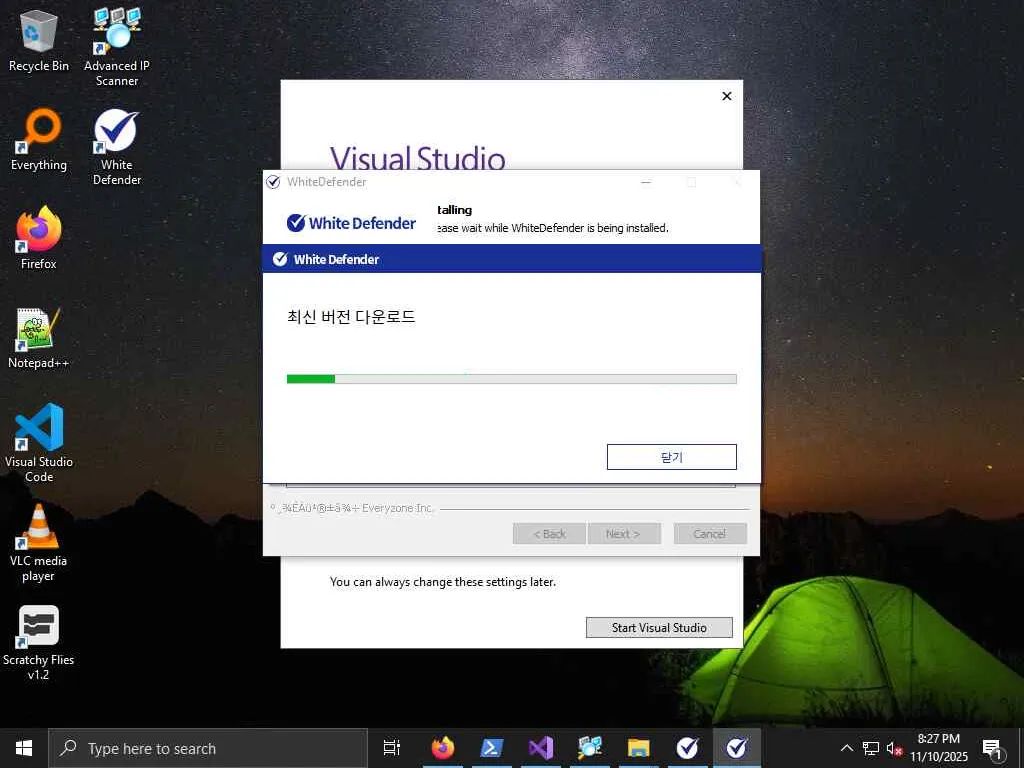
Task: Click Cancel in the WhiteDefender installer
Action: coord(710,534)
